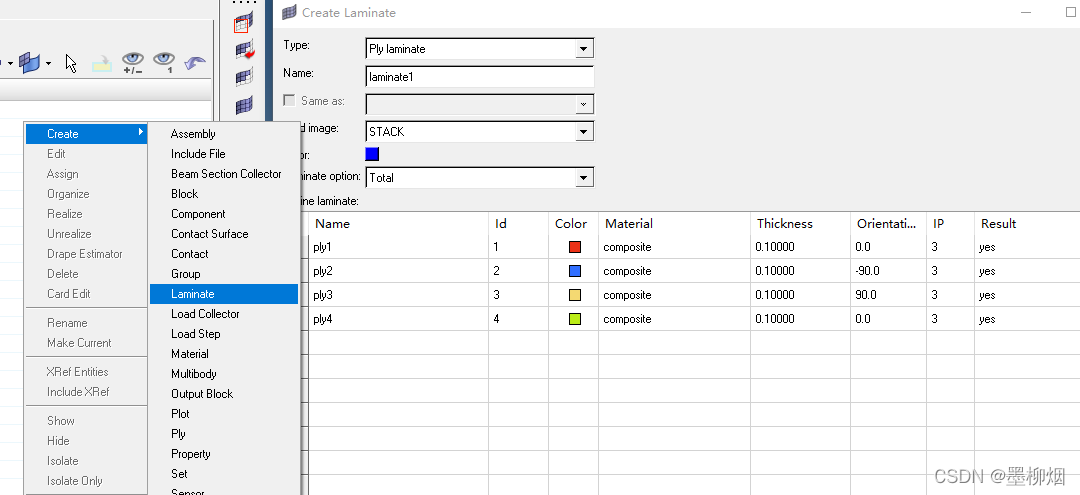Click the Name field containing laminate1
The image size is (1080, 495).
click(480, 77)
